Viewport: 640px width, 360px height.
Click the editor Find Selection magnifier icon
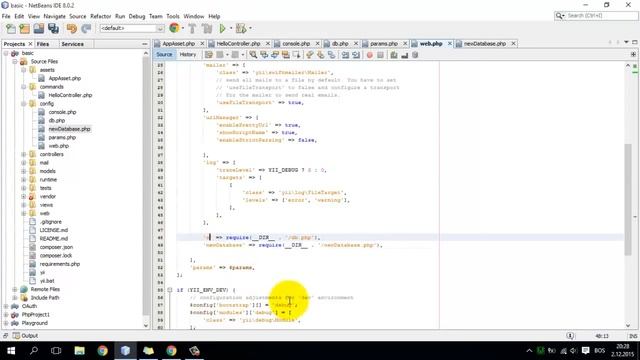pyautogui.click(x=253, y=55)
